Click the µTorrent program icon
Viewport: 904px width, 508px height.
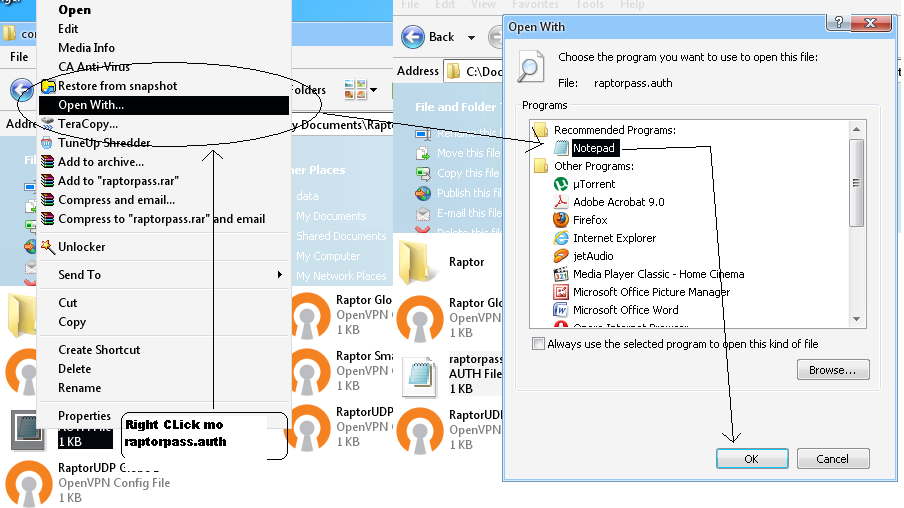click(x=561, y=184)
